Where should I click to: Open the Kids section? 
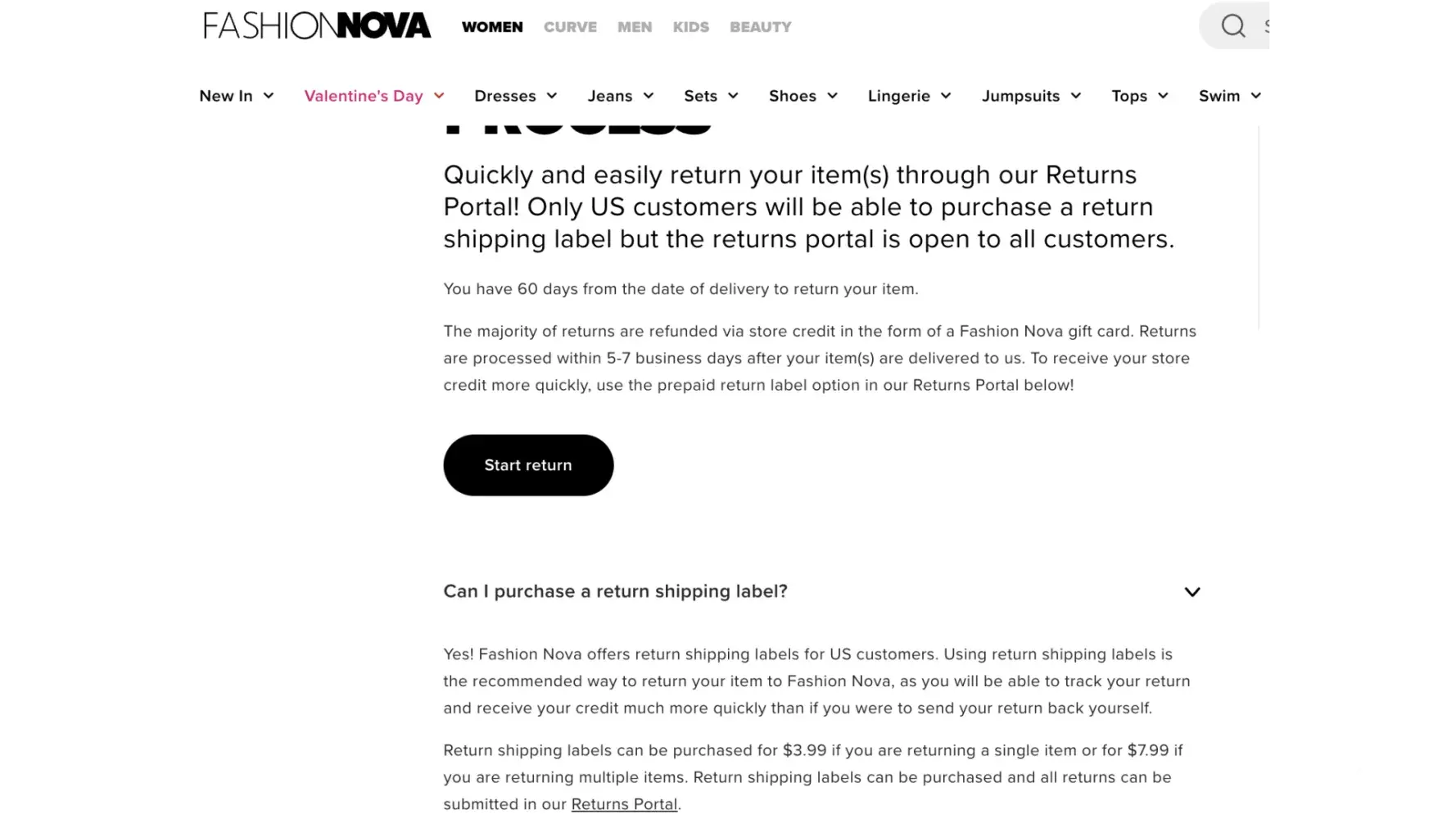tap(691, 27)
